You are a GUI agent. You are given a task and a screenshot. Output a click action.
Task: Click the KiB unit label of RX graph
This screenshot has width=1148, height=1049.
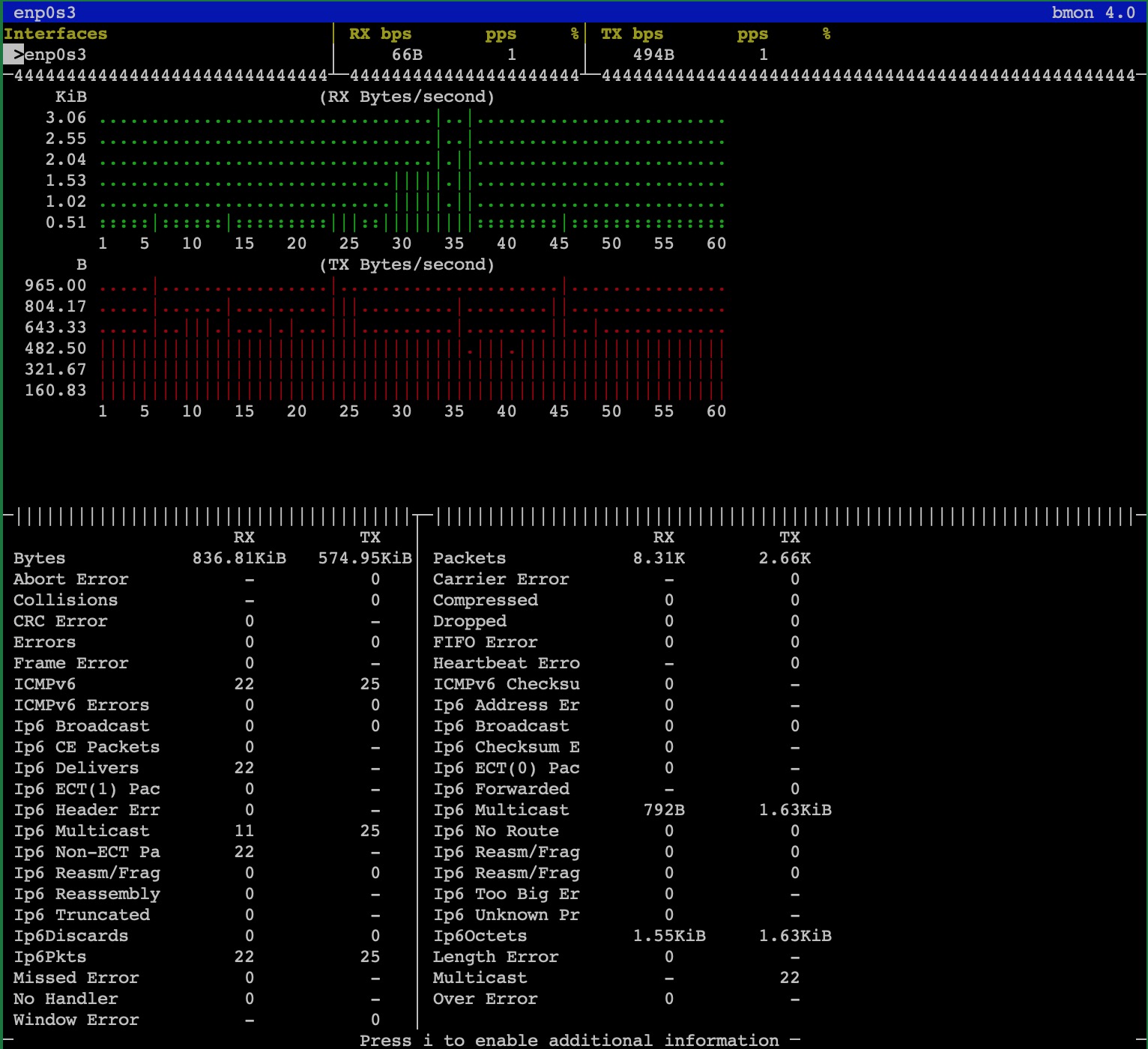pos(71,97)
